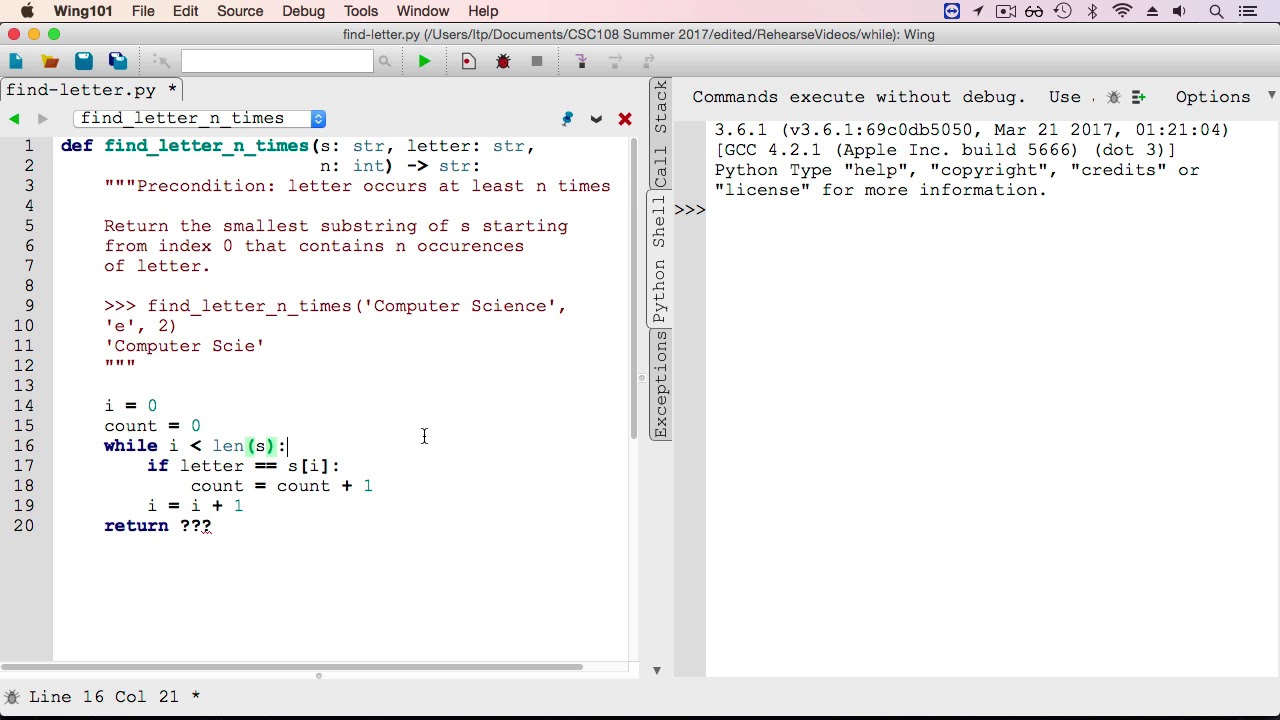Image resolution: width=1280 pixels, height=720 pixels.
Task: Click the Time Machine menu bar icon
Action: 1063,11
